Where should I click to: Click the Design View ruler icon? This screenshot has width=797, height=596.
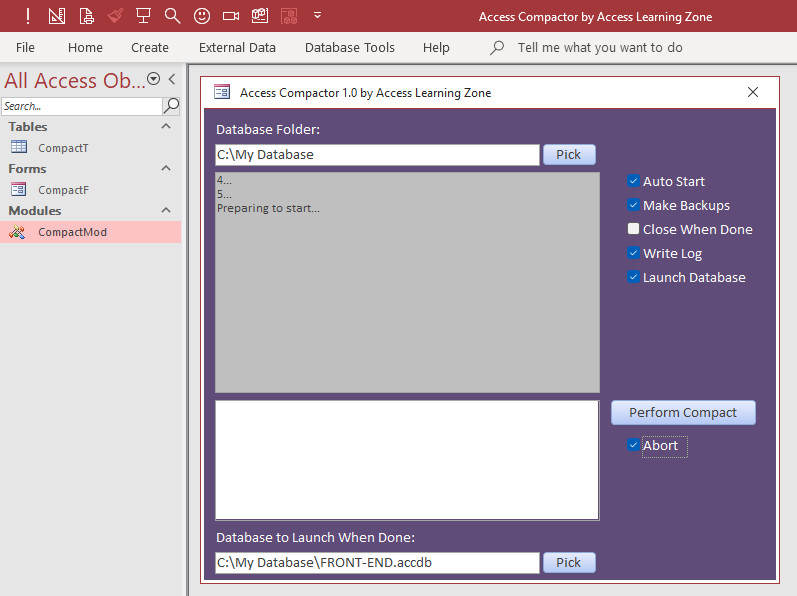click(x=56, y=16)
